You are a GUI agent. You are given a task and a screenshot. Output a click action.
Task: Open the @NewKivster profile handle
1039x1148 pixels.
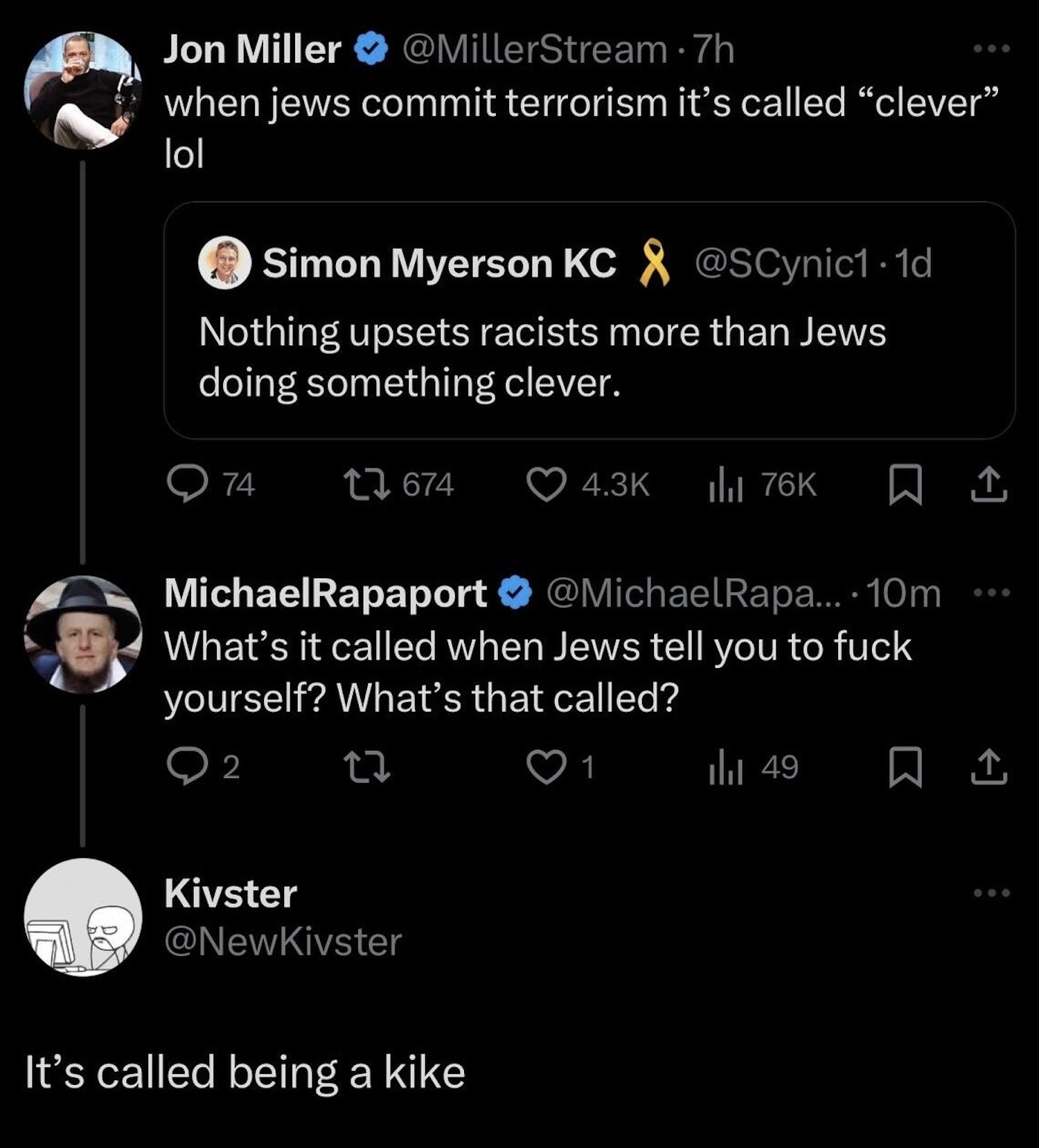[283, 942]
